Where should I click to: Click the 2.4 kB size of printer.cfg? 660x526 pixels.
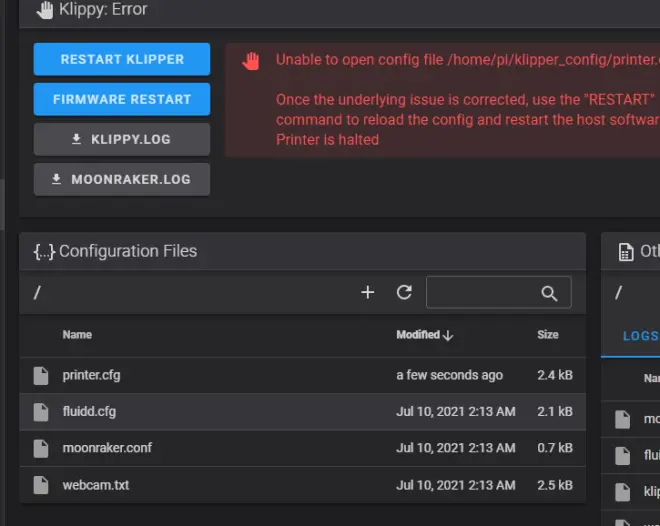[555, 375]
